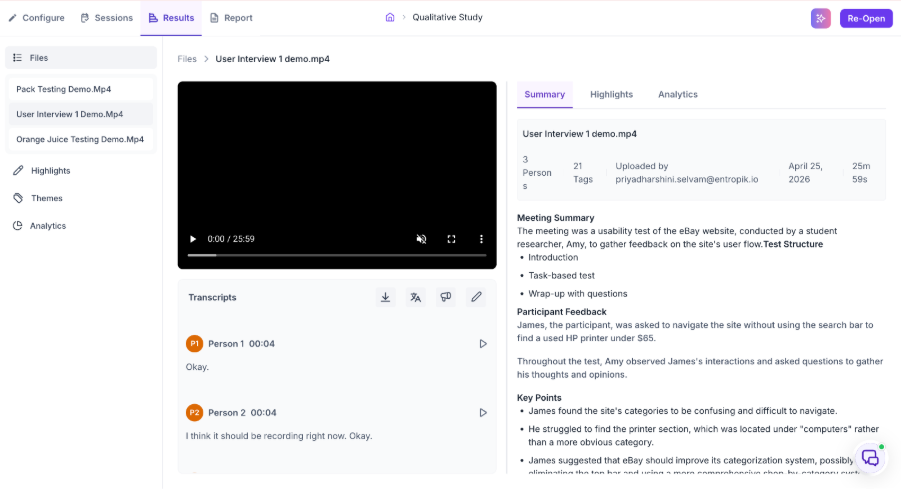Click 'I think it should be recording' transcript line
901x489 pixels.
(x=279, y=436)
